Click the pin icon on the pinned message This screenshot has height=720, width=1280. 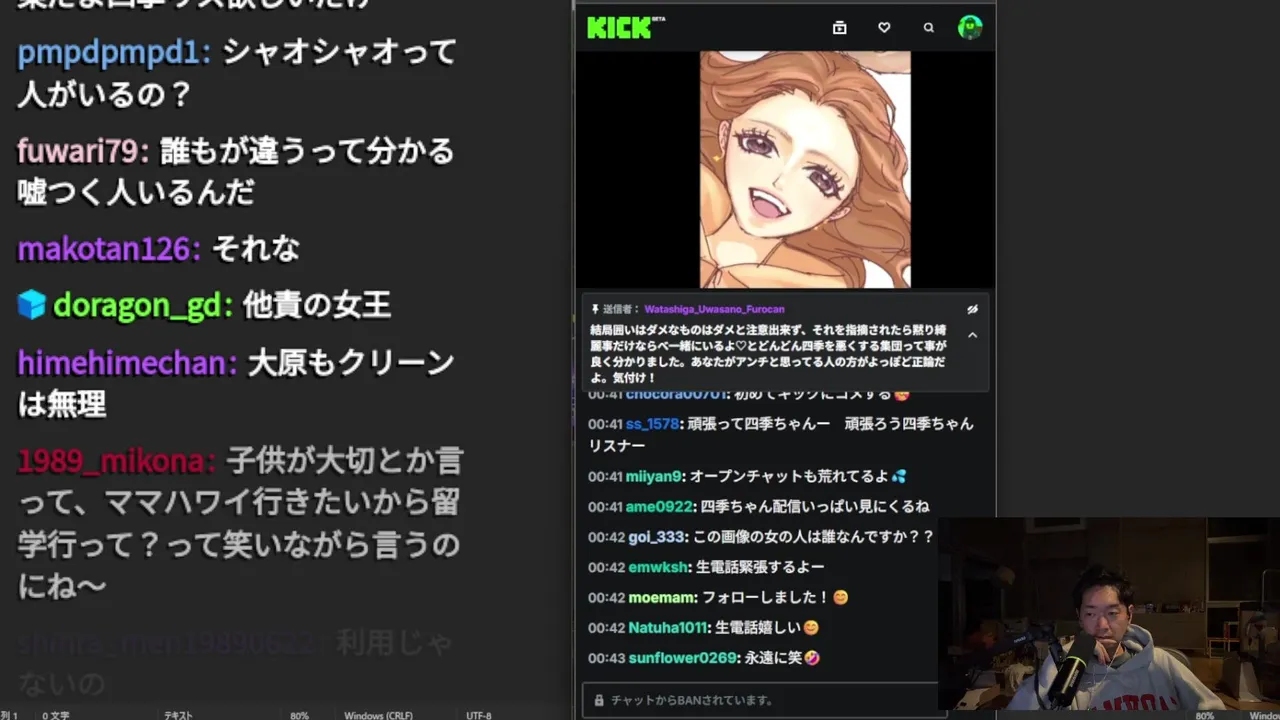coord(595,310)
